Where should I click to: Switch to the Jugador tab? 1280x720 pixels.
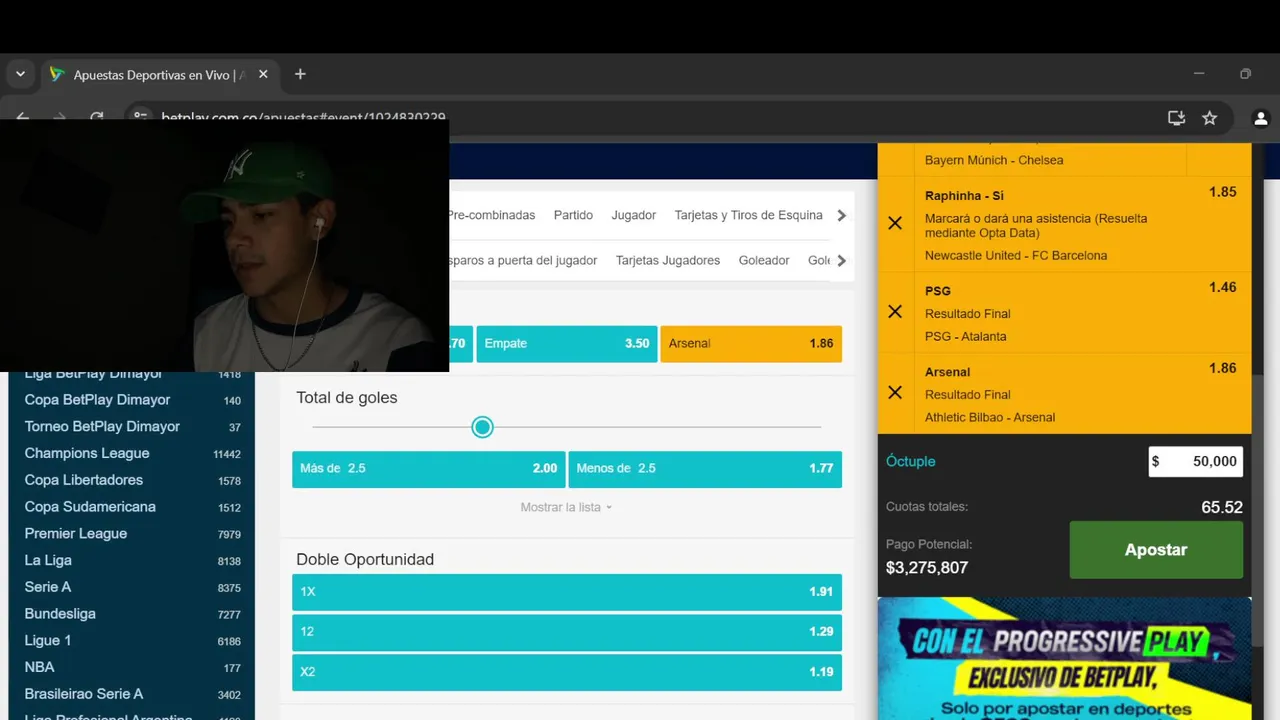point(634,215)
